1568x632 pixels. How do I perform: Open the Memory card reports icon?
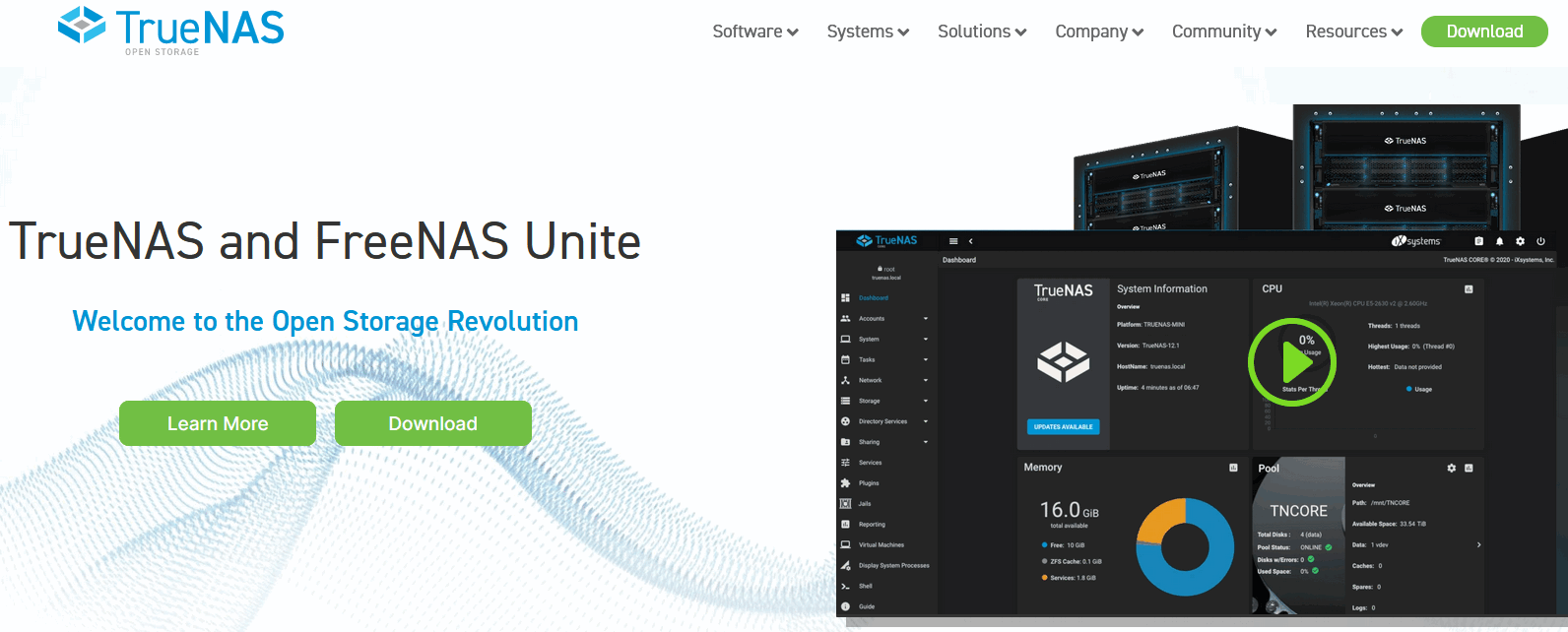pos(1233,468)
